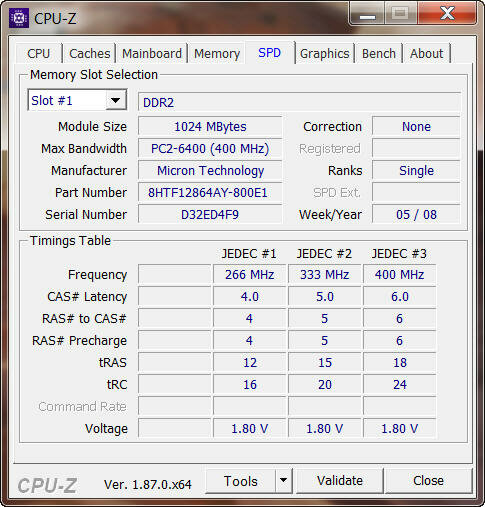This screenshot has height=507, width=485.
Task: Click the Tools button
Action: click(241, 481)
